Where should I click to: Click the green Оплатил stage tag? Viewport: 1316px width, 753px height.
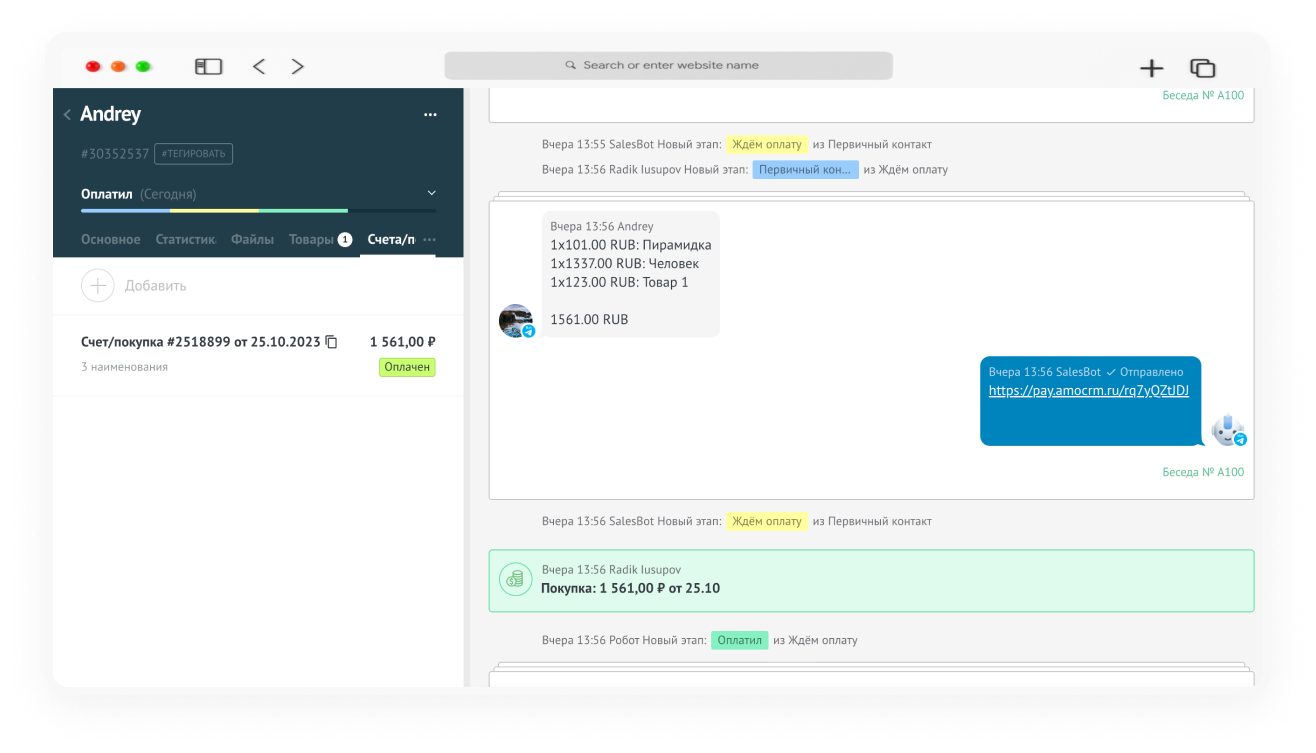pyautogui.click(x=739, y=640)
